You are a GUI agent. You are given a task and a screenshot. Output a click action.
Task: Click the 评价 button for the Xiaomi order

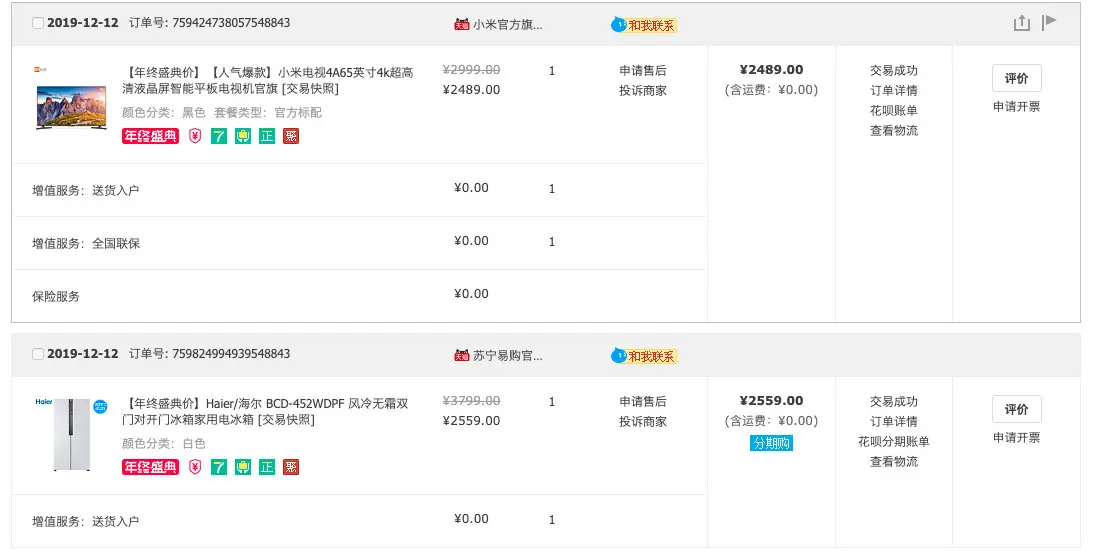click(1016, 78)
